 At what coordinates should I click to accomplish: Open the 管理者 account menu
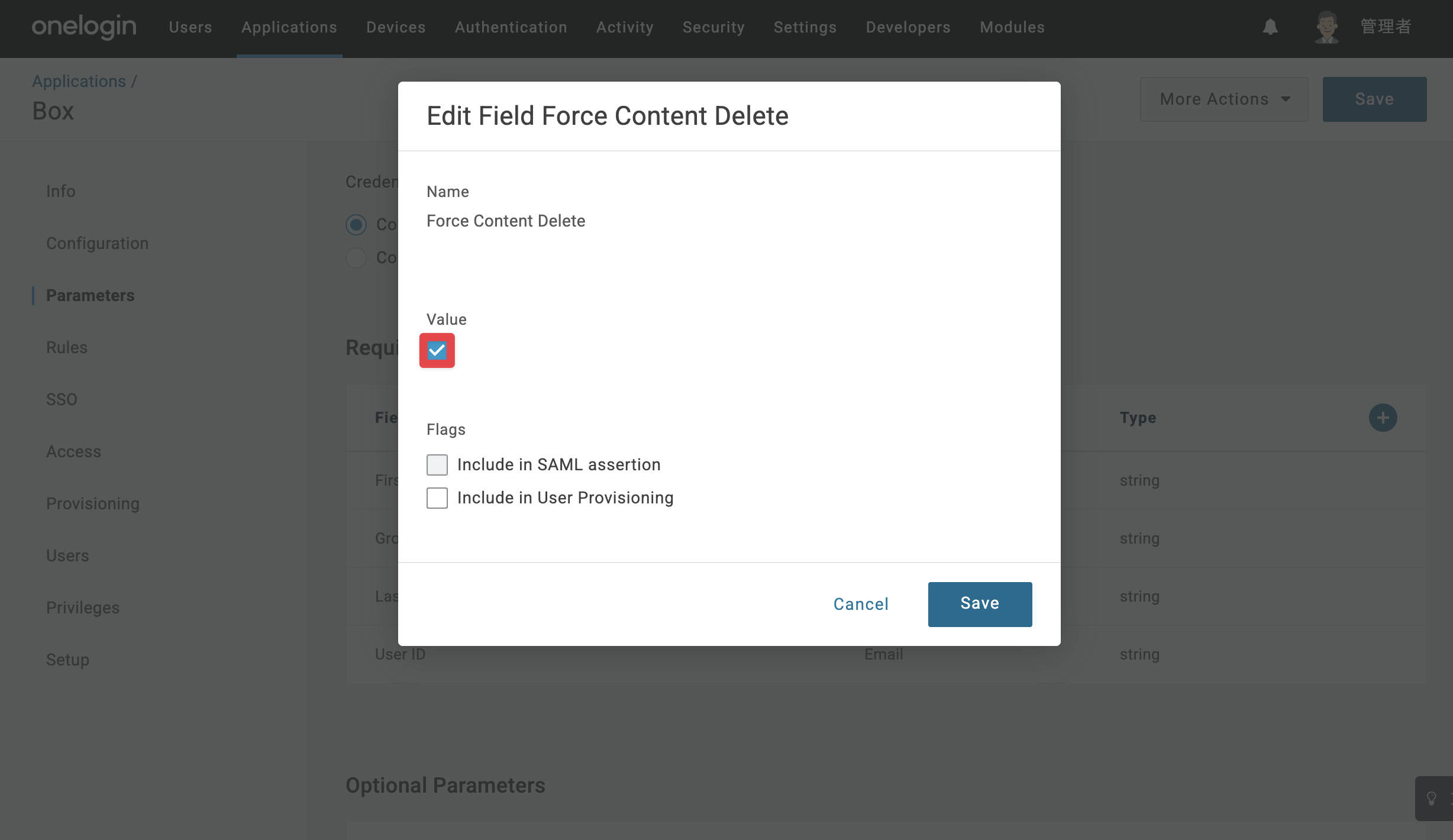(1386, 27)
